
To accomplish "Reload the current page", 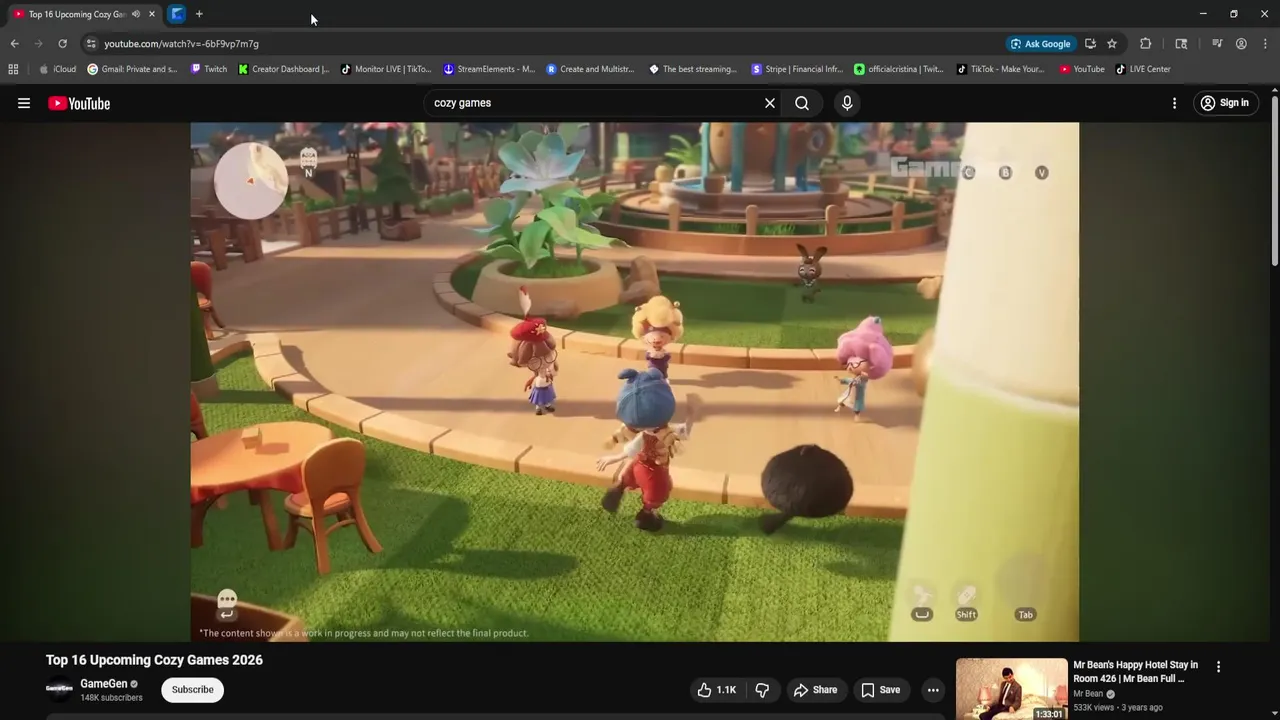I will 62,44.
